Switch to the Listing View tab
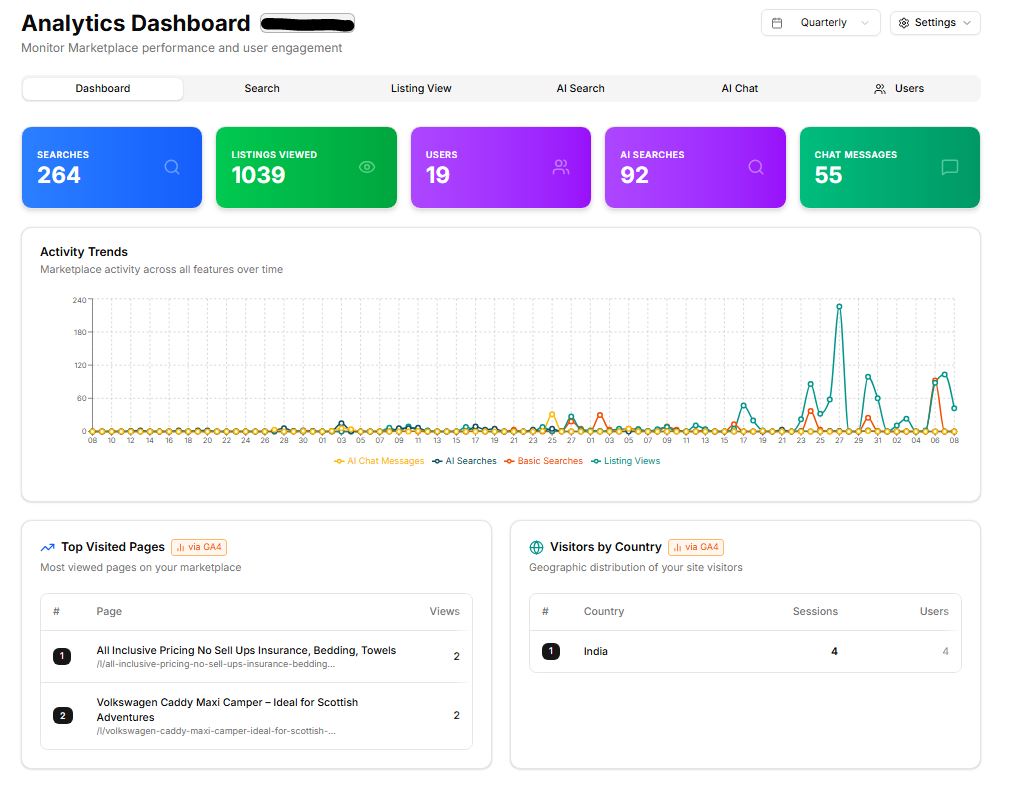Screen dimensions: 1009x790 pos(421,89)
